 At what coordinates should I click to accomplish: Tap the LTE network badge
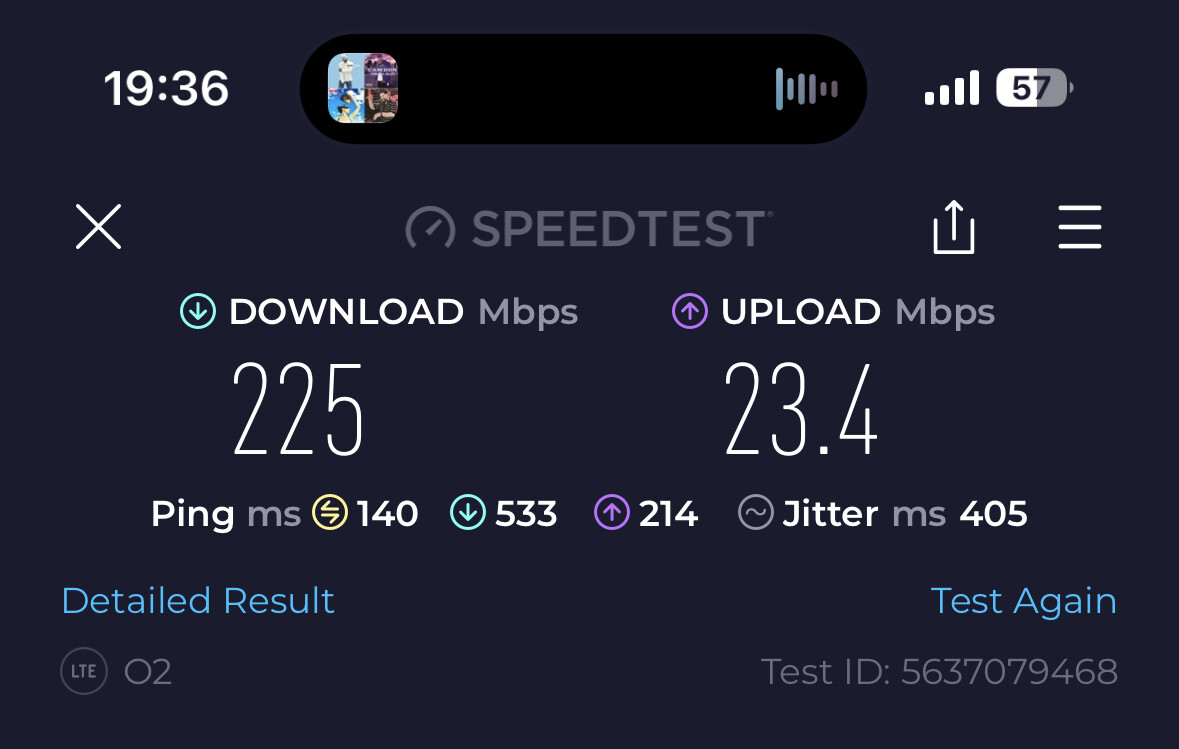[x=83, y=671]
